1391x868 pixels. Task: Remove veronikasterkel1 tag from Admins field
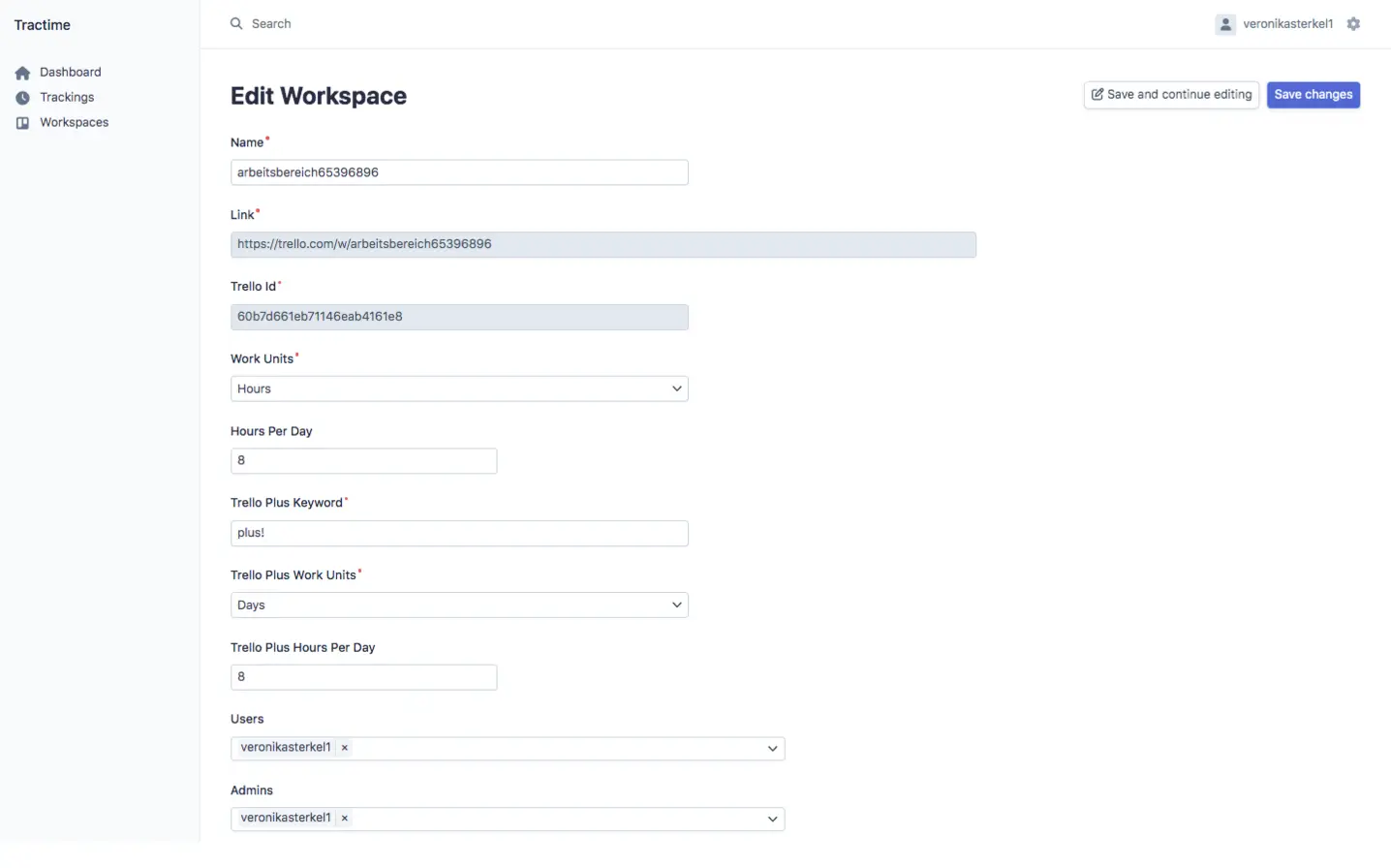(344, 818)
